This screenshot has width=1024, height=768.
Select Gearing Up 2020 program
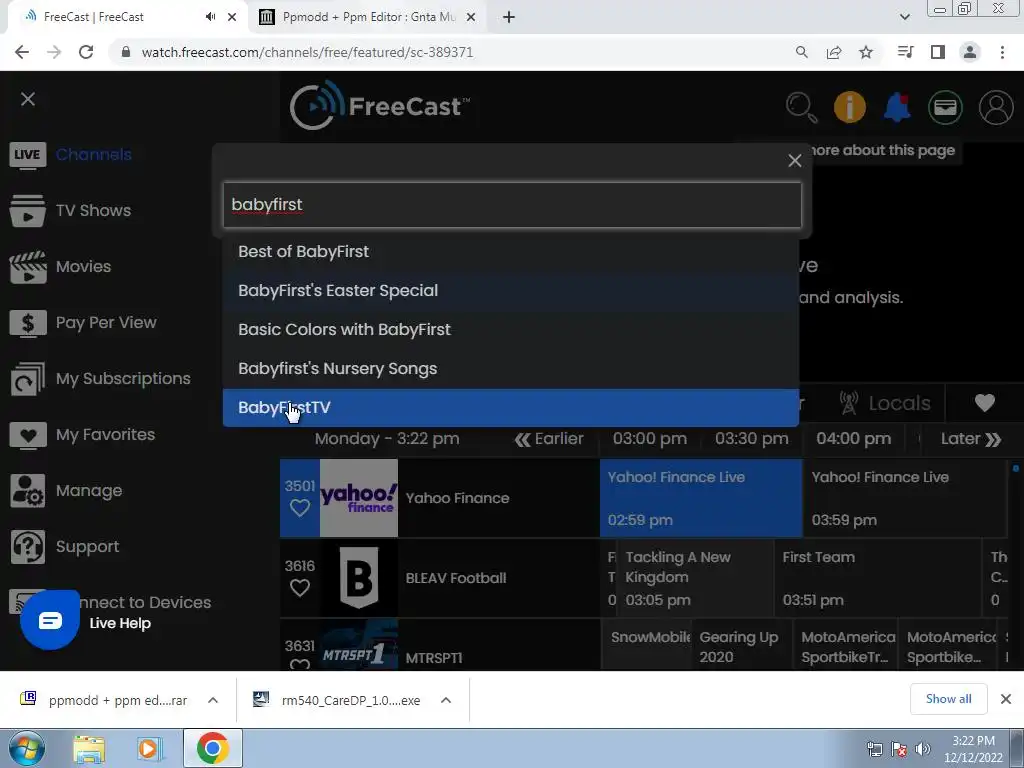(741, 646)
